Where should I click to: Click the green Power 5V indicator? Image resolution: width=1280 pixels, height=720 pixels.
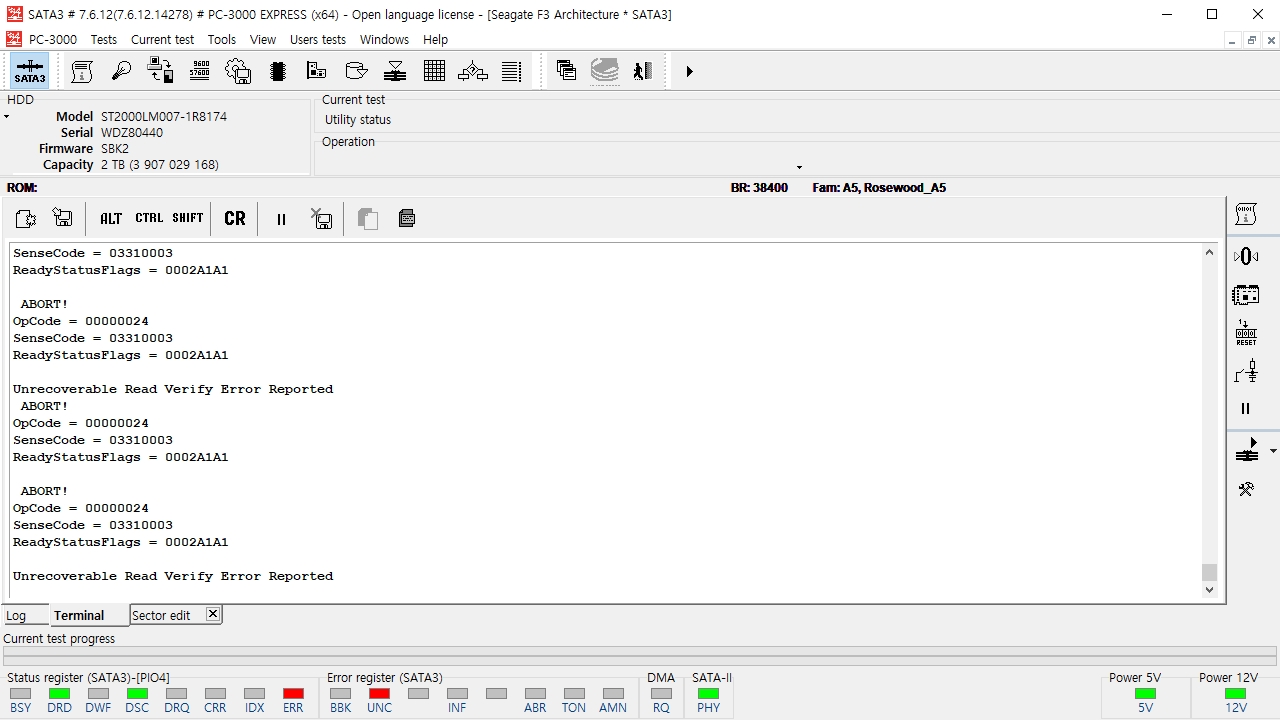click(1145, 694)
